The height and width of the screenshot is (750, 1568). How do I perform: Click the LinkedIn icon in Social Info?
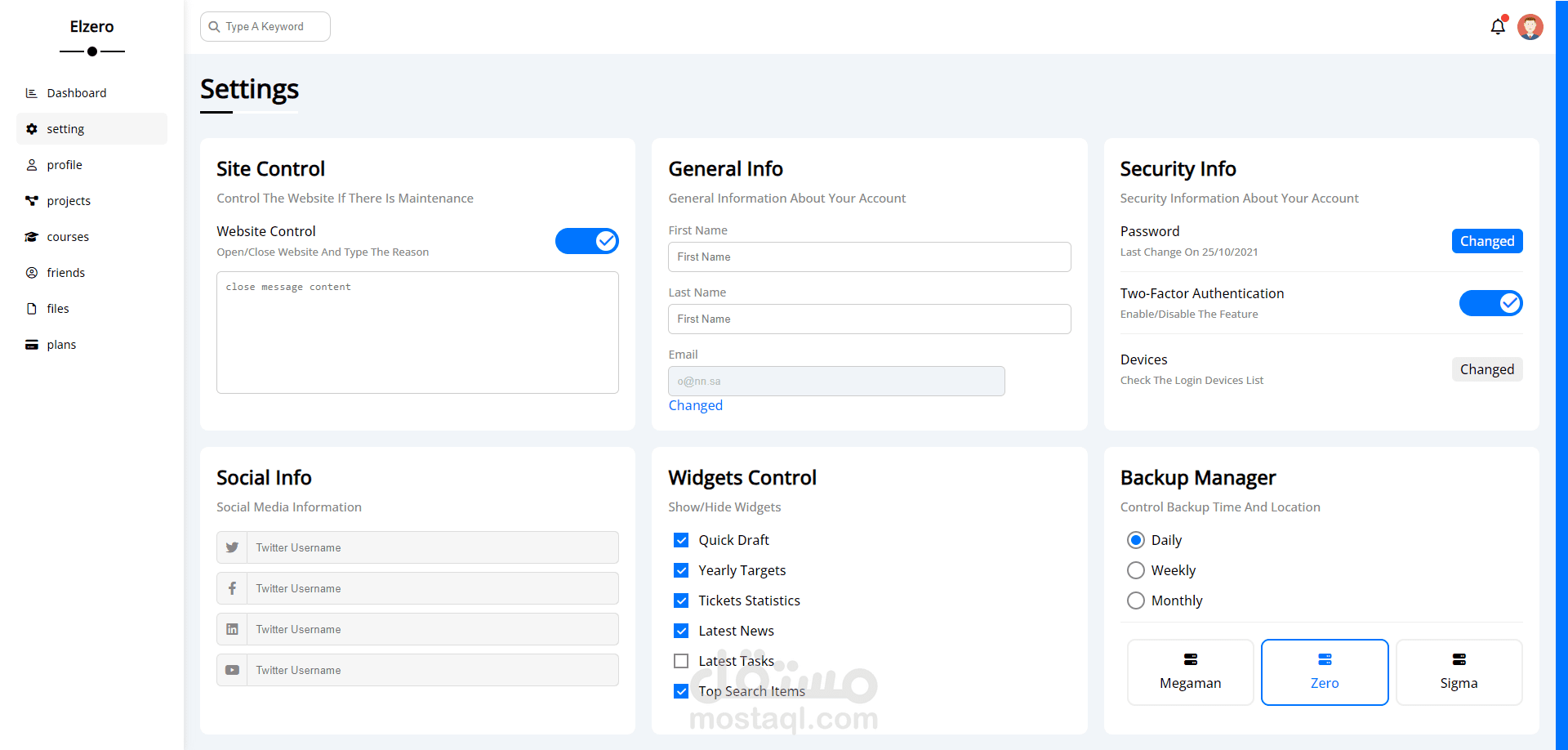[x=232, y=629]
